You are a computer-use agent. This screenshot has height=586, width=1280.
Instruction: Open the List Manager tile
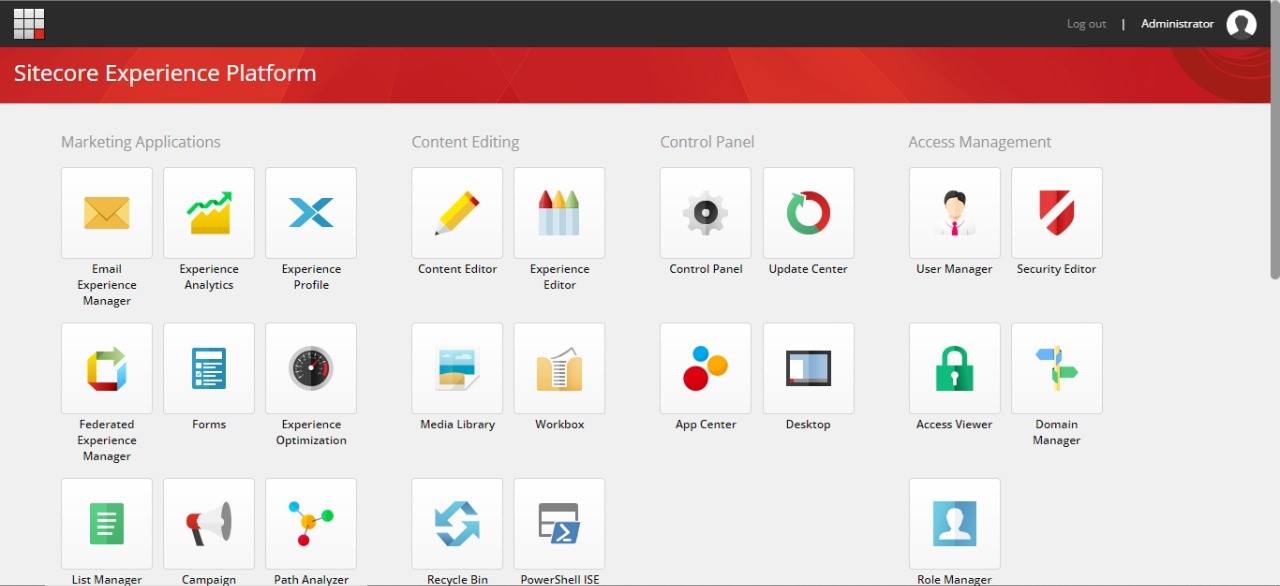[107, 524]
